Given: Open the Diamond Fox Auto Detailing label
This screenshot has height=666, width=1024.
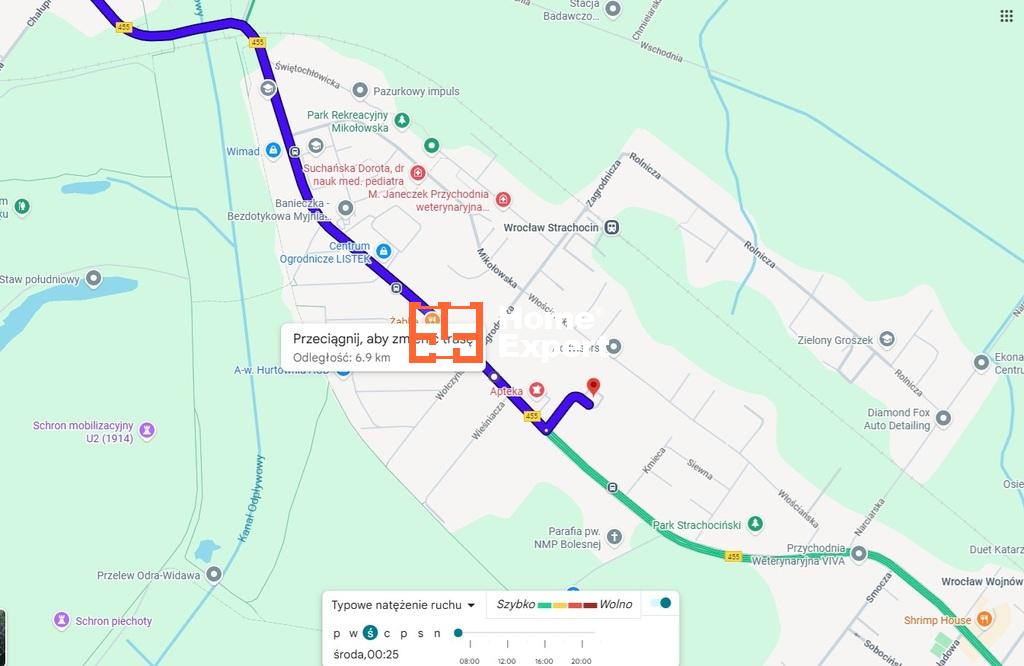Looking at the screenshot, I should [x=897, y=419].
